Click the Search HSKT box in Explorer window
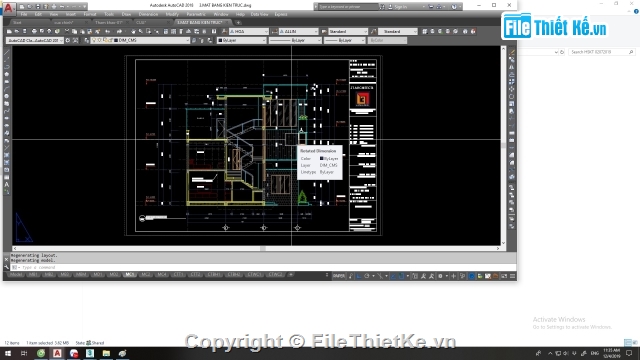 tap(602, 52)
